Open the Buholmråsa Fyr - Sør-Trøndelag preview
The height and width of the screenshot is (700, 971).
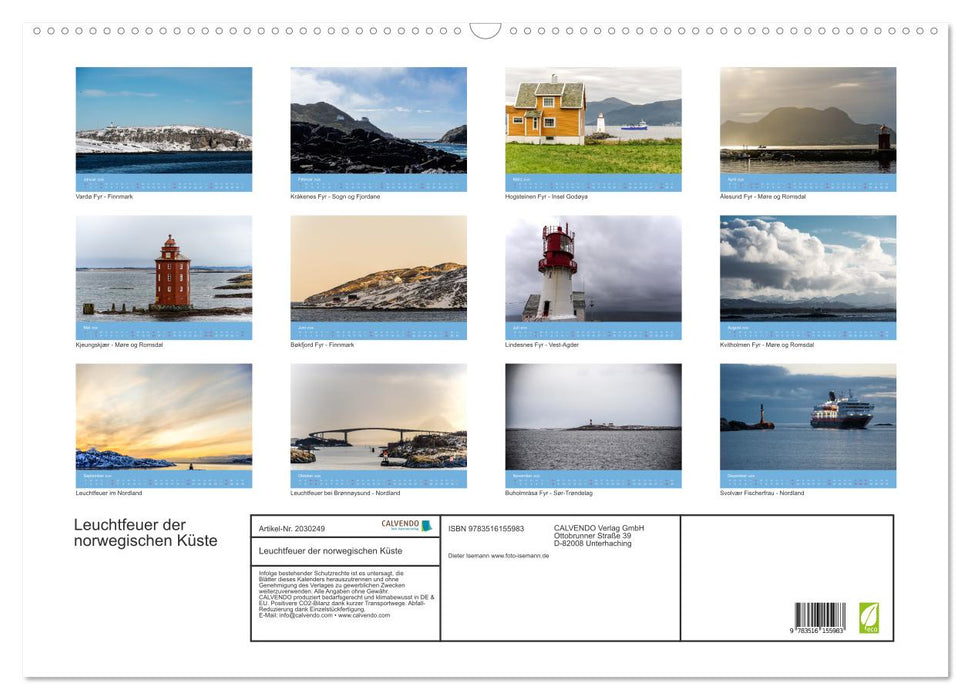point(593,420)
